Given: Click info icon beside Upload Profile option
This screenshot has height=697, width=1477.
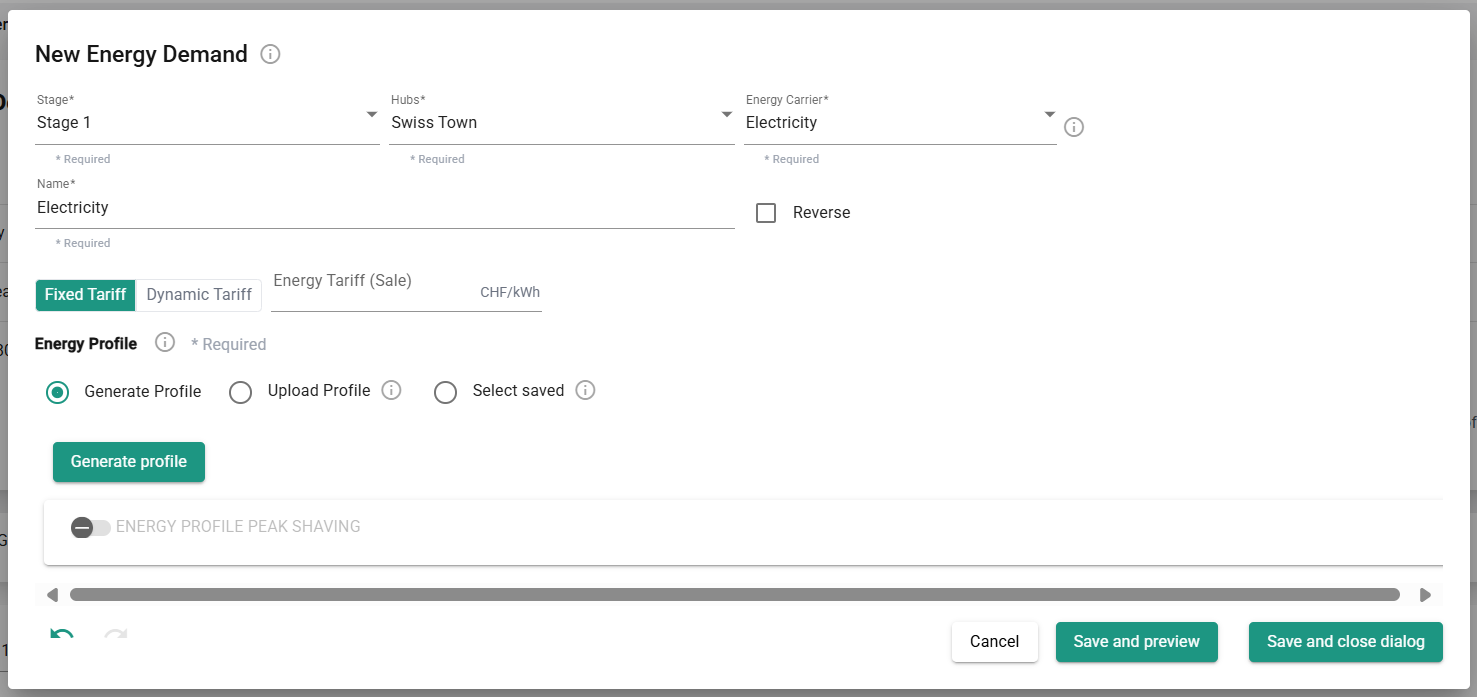Looking at the screenshot, I should (x=392, y=390).
